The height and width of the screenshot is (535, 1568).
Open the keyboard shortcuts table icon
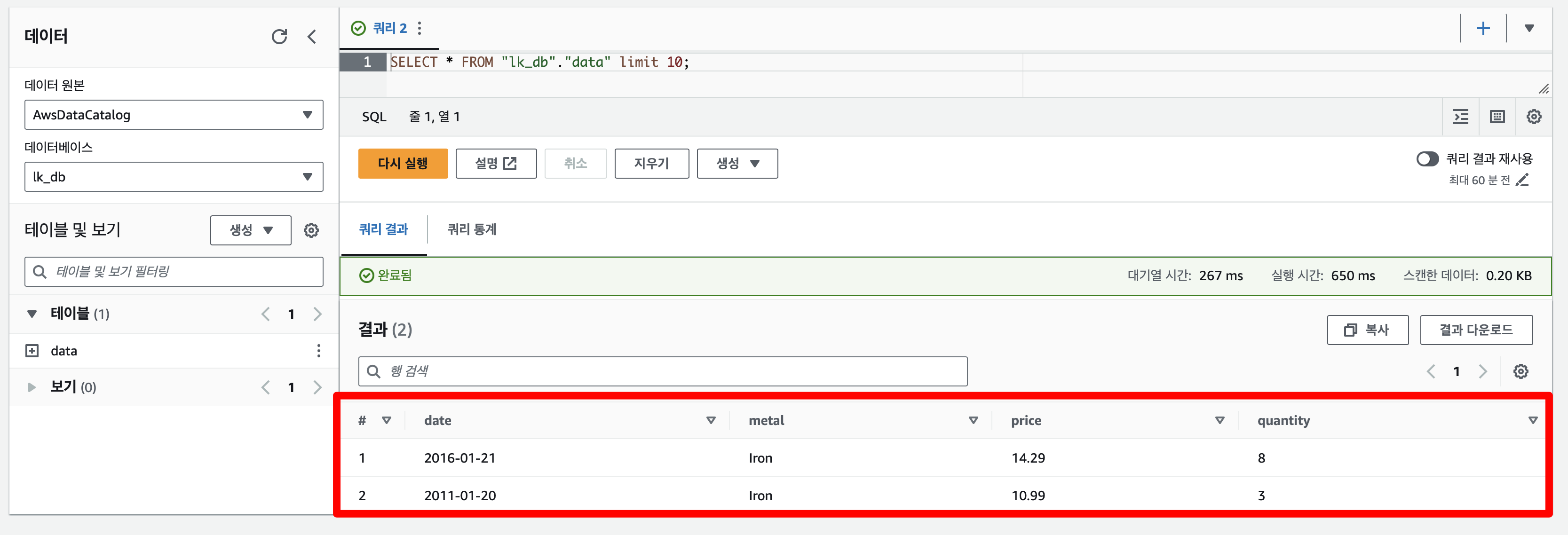click(x=1497, y=116)
